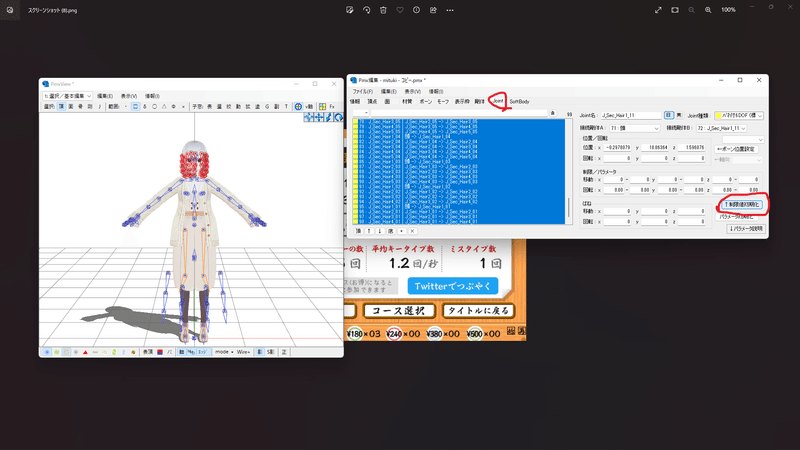Select triangle range option in PmxView toolbar
Screen dimensions: 800x450
click(164, 107)
